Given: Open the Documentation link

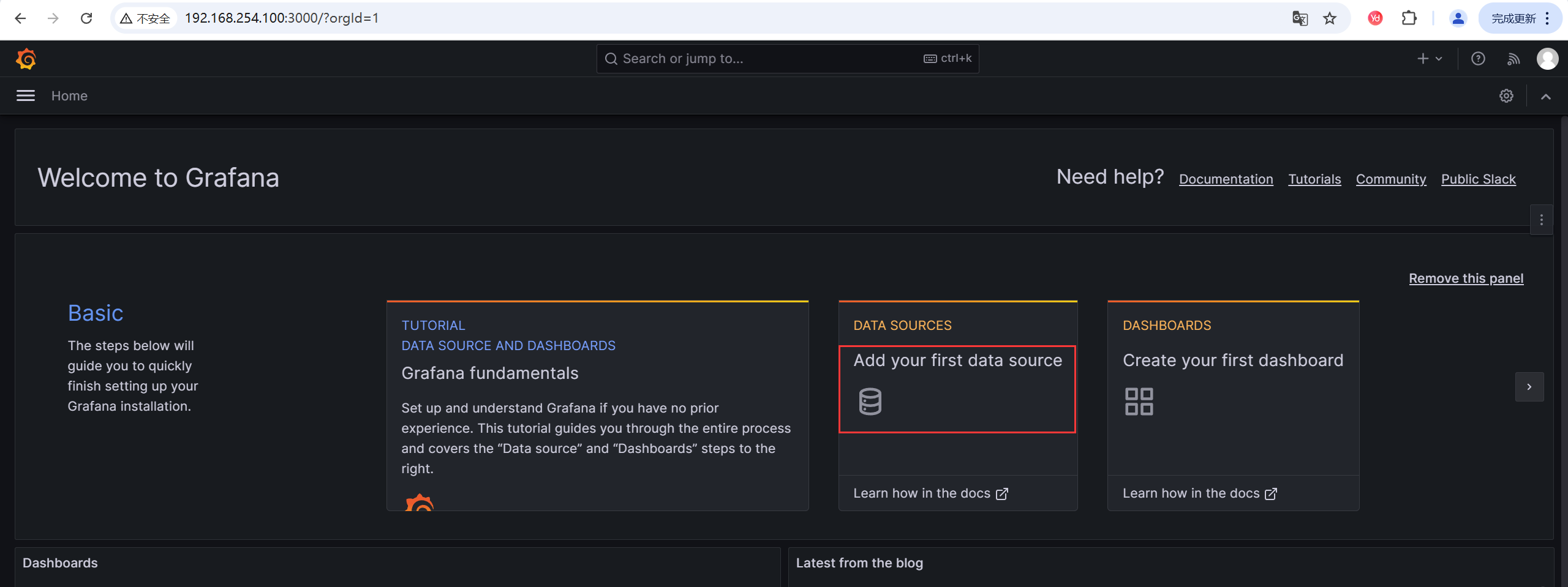Looking at the screenshot, I should [x=1226, y=179].
